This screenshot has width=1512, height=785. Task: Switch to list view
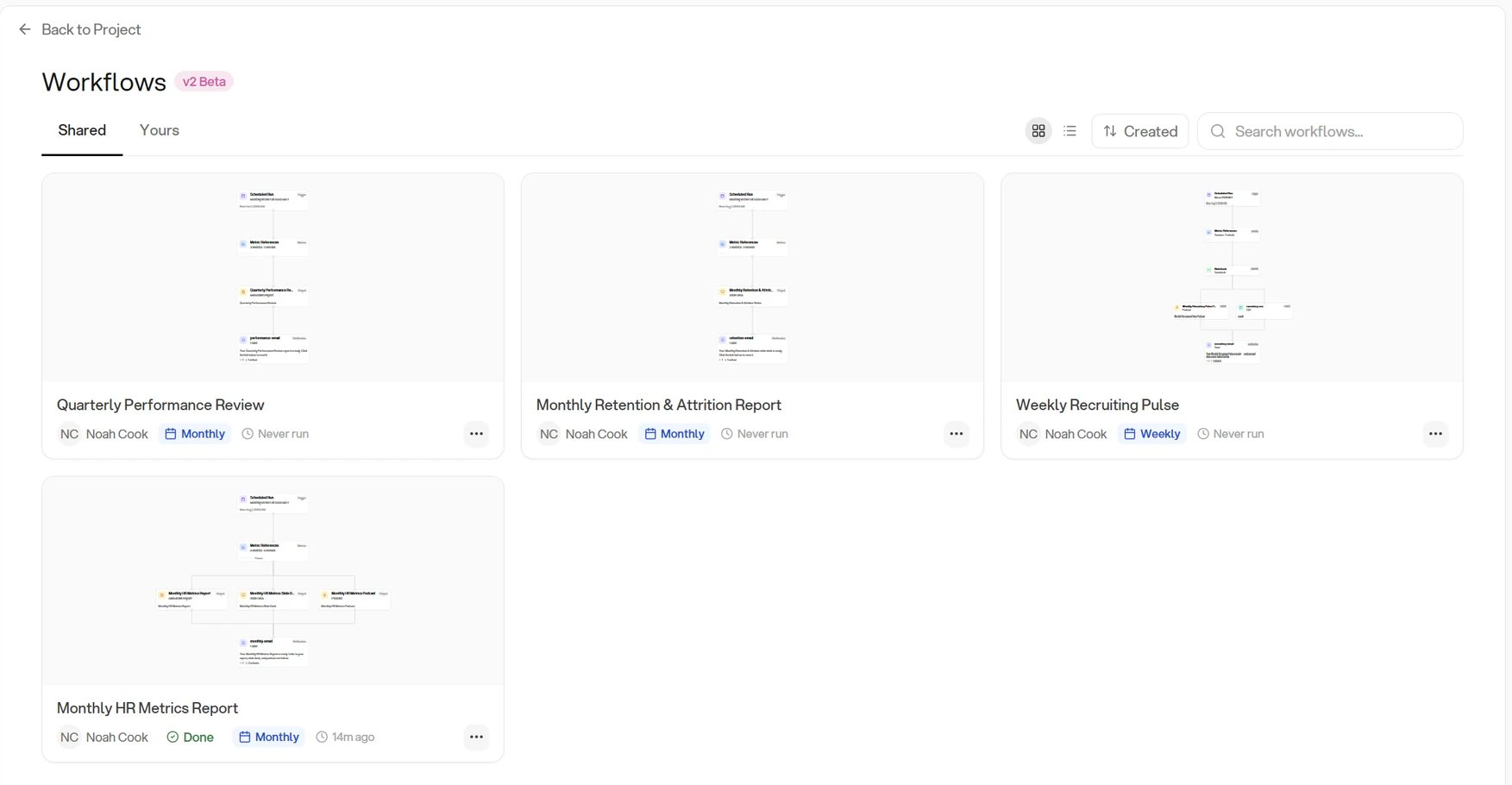1070,131
